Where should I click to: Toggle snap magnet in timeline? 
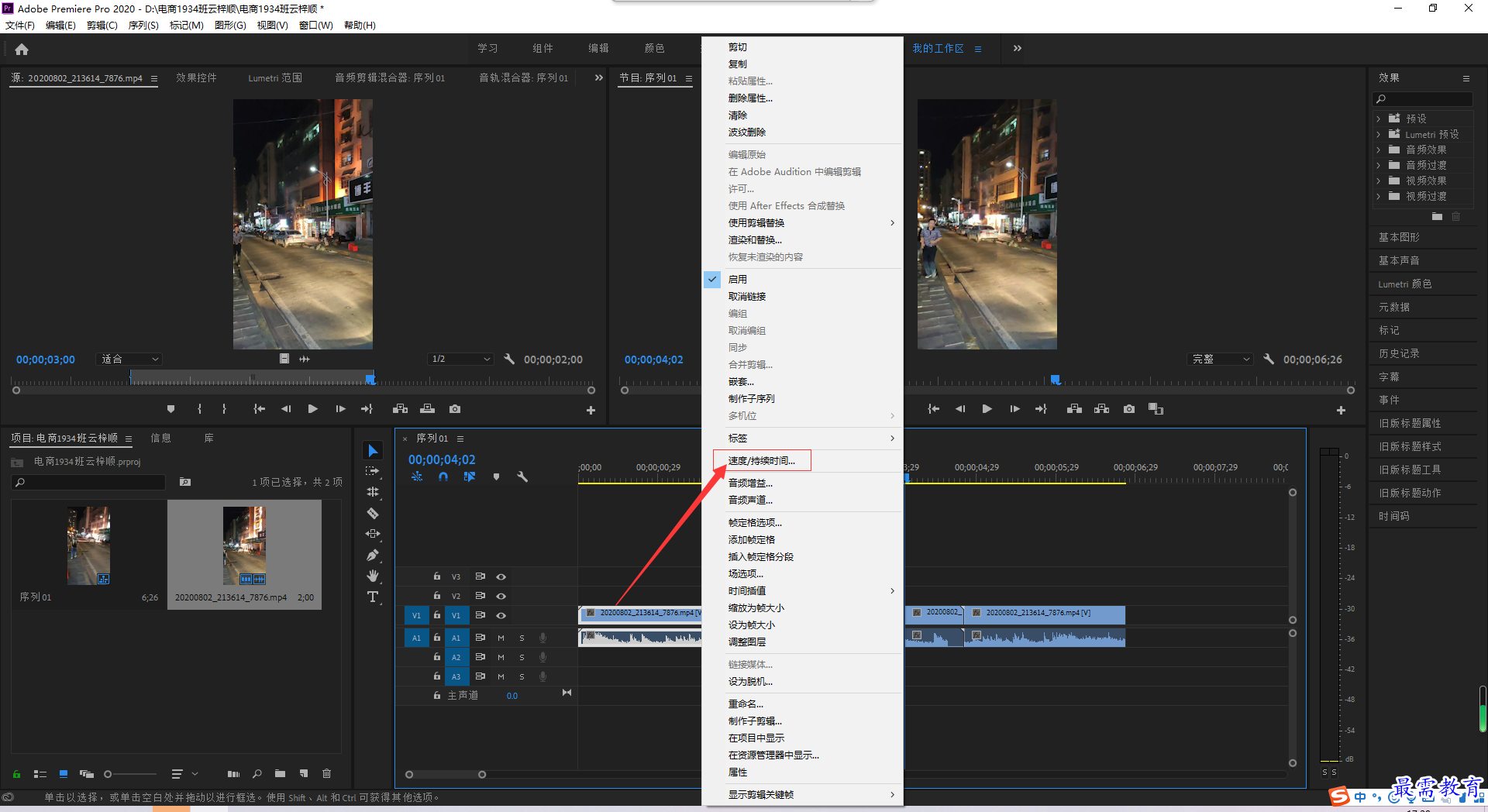[443, 477]
